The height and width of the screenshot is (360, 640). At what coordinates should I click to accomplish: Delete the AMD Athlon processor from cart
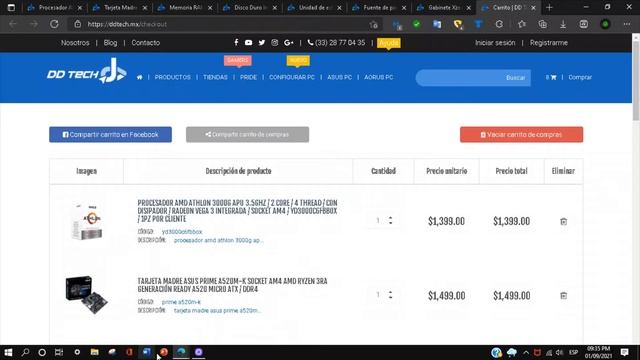tap(564, 221)
